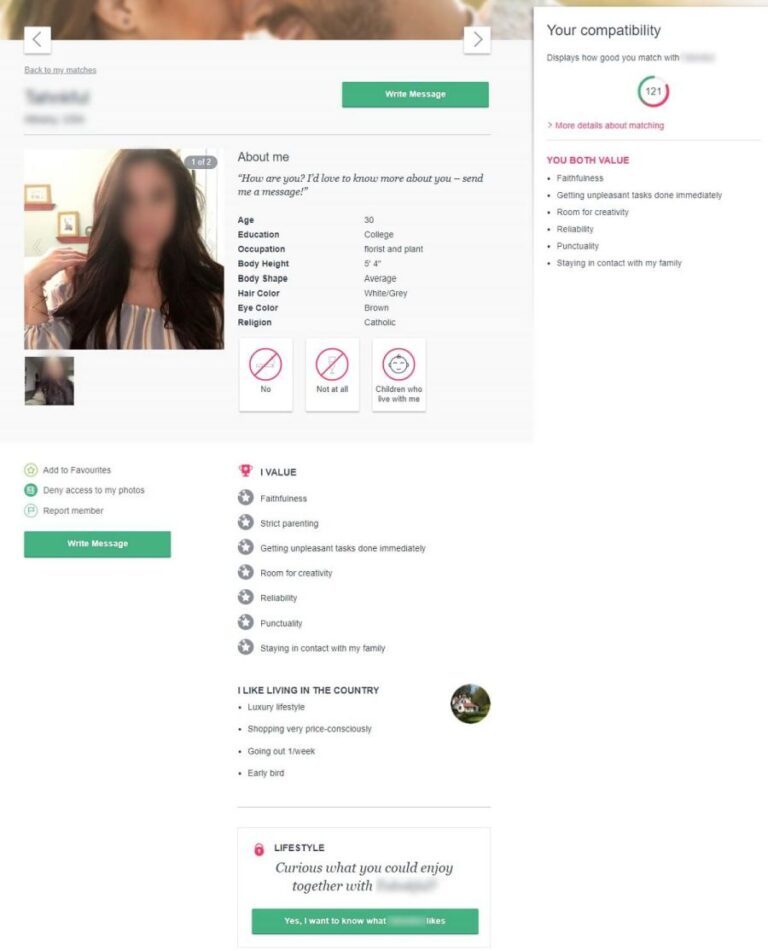
Task: Click Back to my matches link
Action: pos(60,70)
